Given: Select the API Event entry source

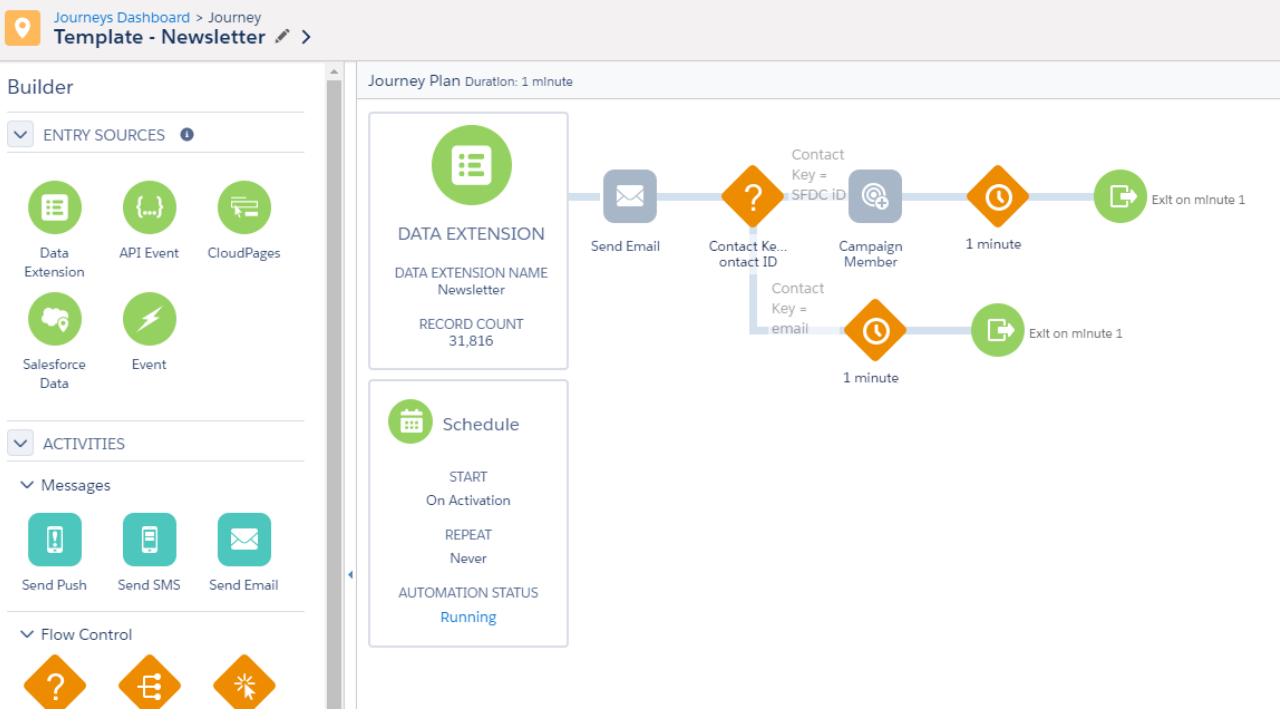Looking at the screenshot, I should pos(149,207).
